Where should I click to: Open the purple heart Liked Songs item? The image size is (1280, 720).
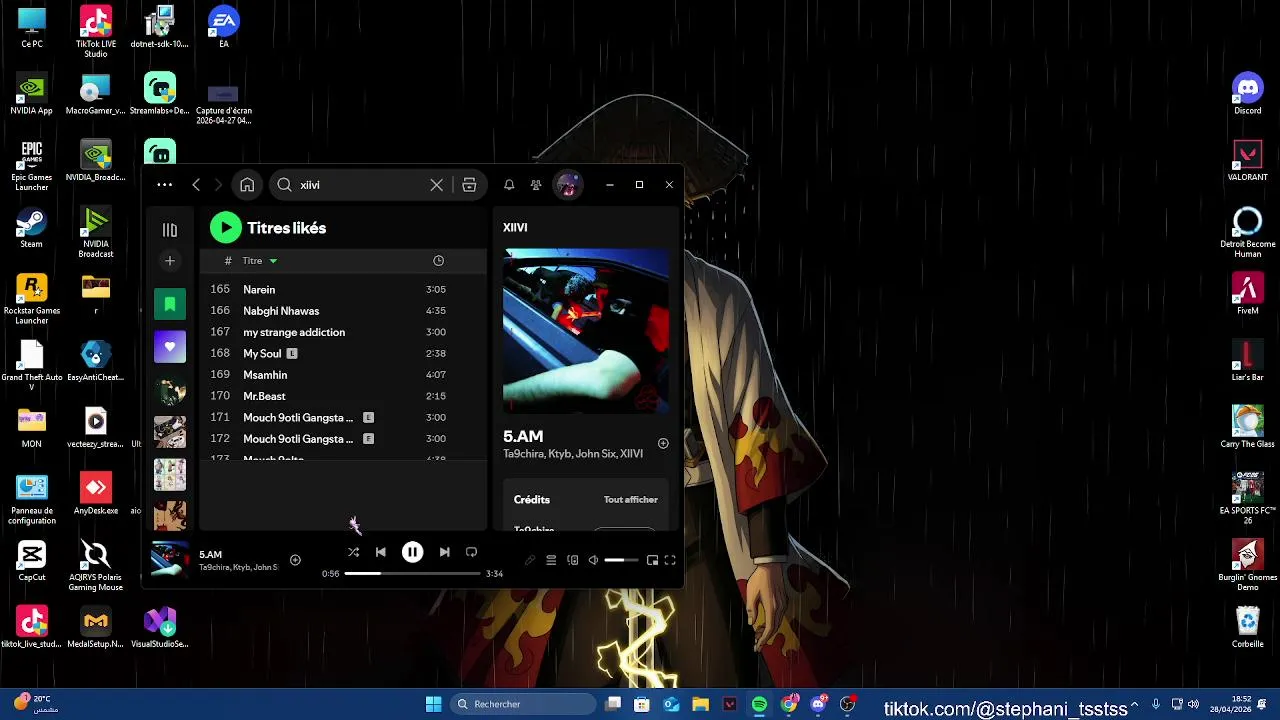(x=170, y=347)
